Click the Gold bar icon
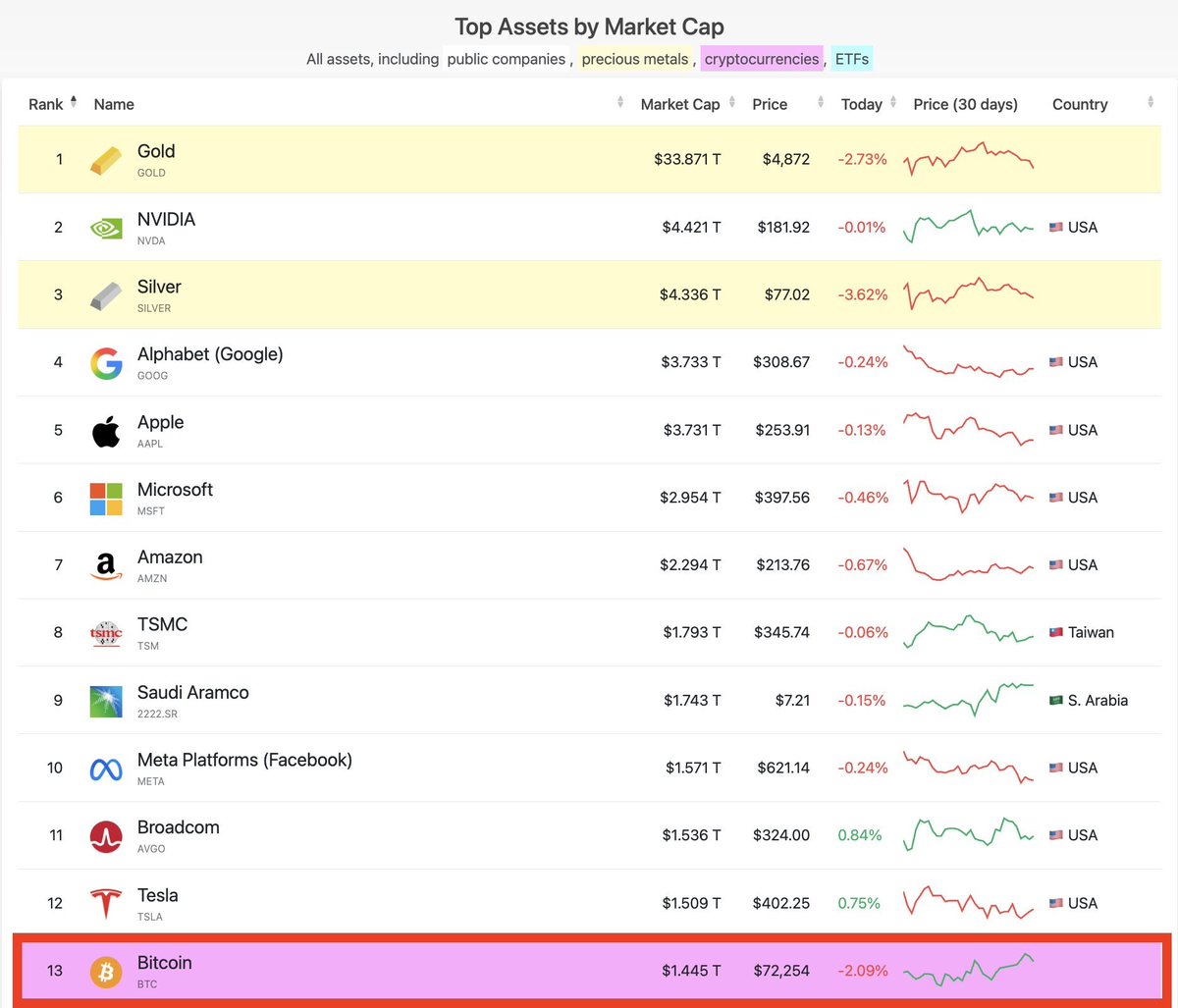The width and height of the screenshot is (1178, 1008). (106, 160)
